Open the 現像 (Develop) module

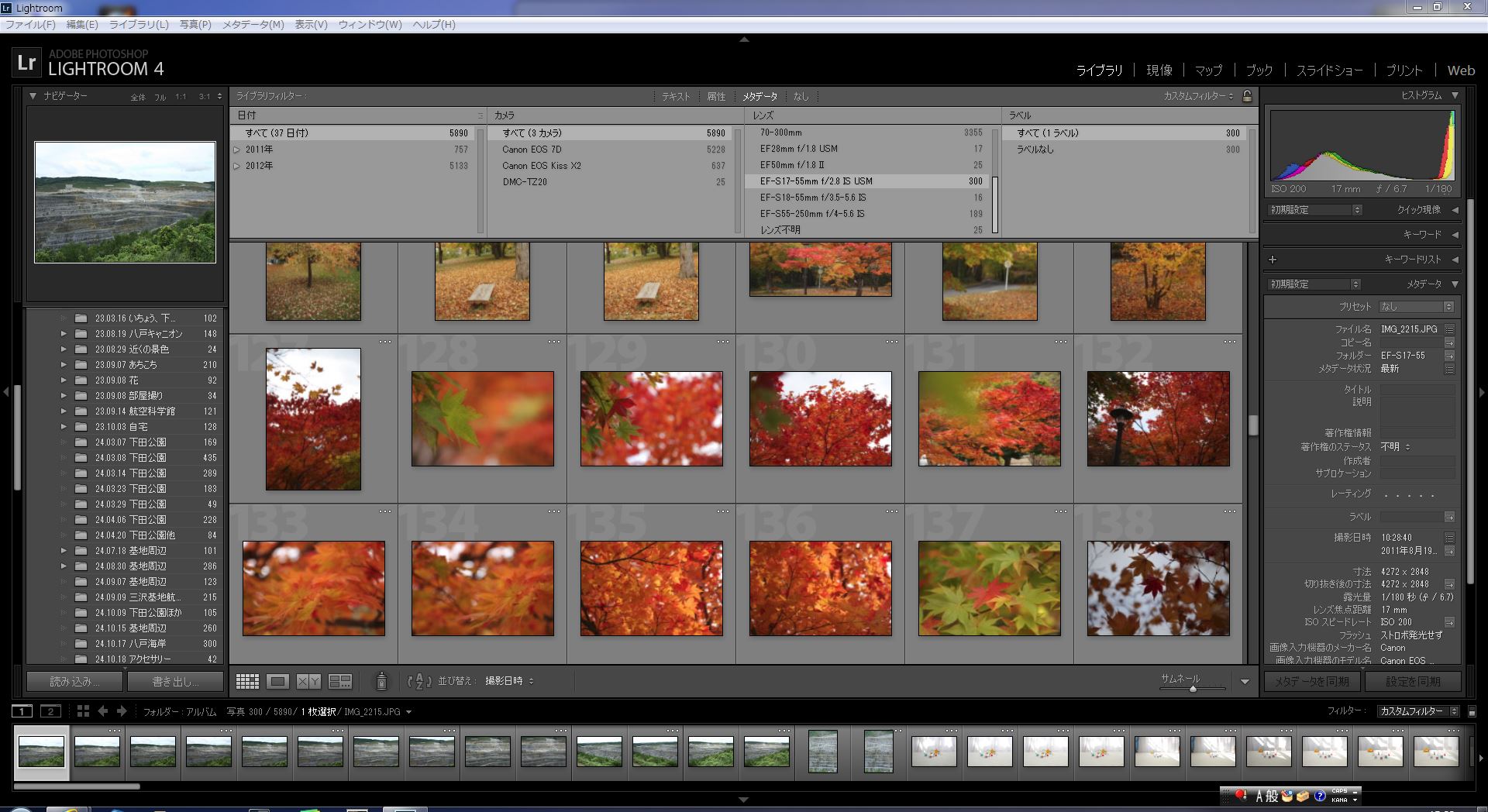tap(1159, 71)
